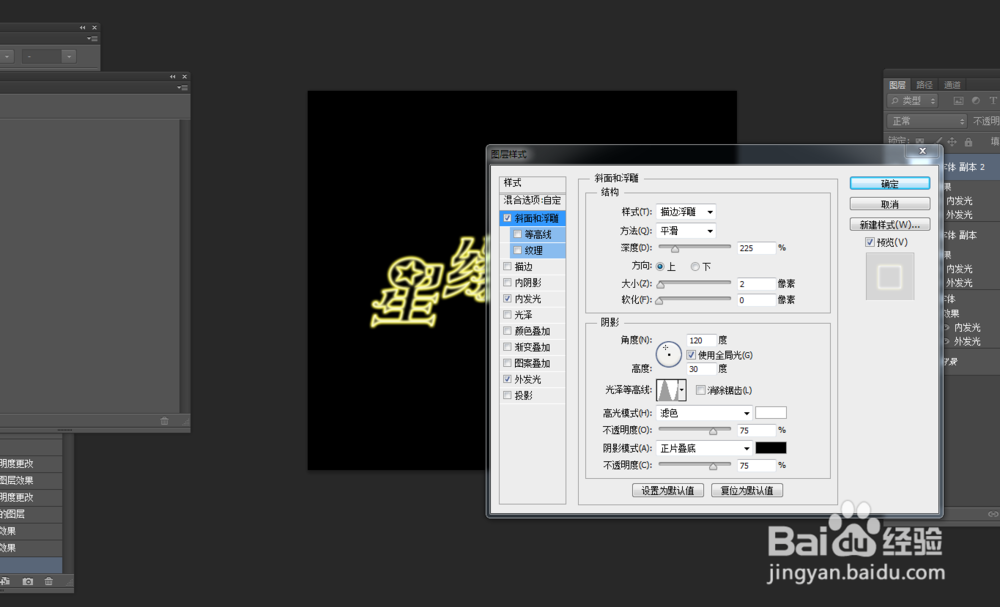Open the 光泽等高线 contour editor
The width and height of the screenshot is (1000, 607).
coord(669,389)
